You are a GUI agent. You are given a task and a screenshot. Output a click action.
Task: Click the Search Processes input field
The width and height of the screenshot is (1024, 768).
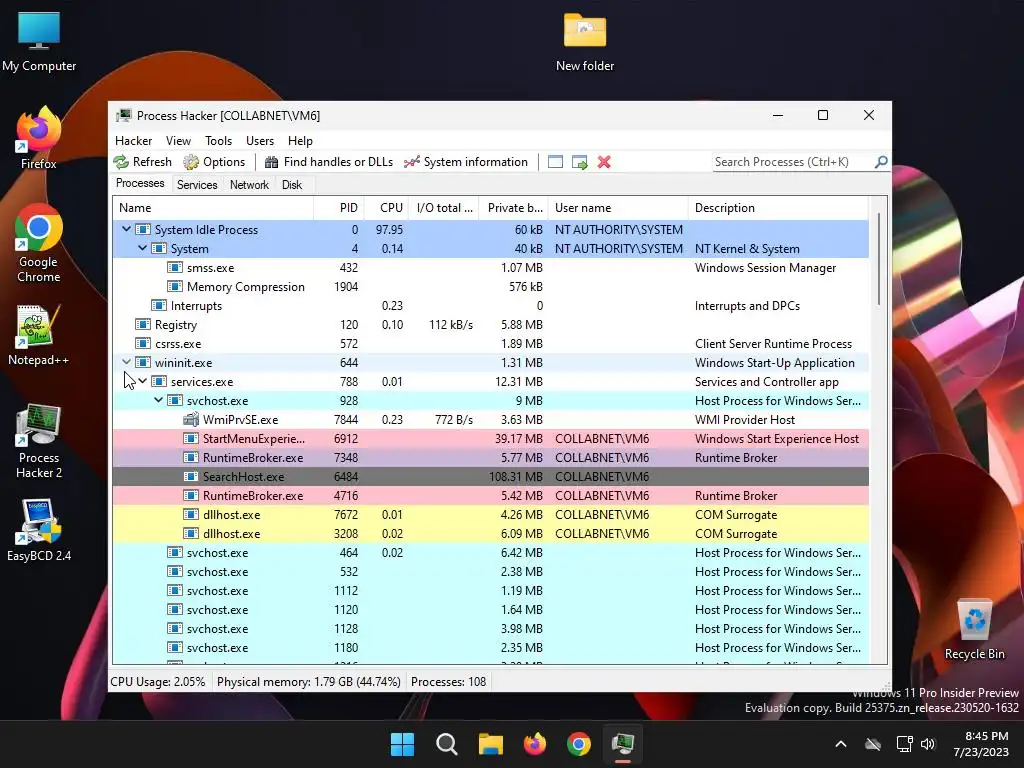coord(793,162)
